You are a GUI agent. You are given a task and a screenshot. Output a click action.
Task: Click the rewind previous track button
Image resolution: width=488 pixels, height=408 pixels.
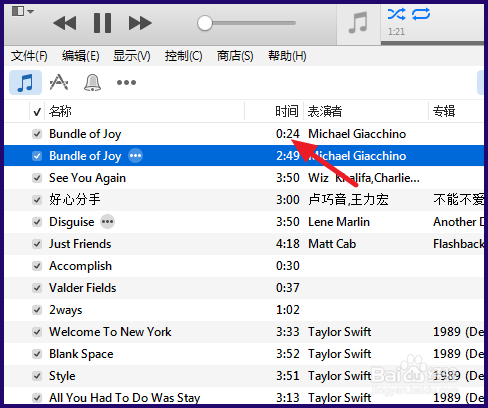pos(65,23)
